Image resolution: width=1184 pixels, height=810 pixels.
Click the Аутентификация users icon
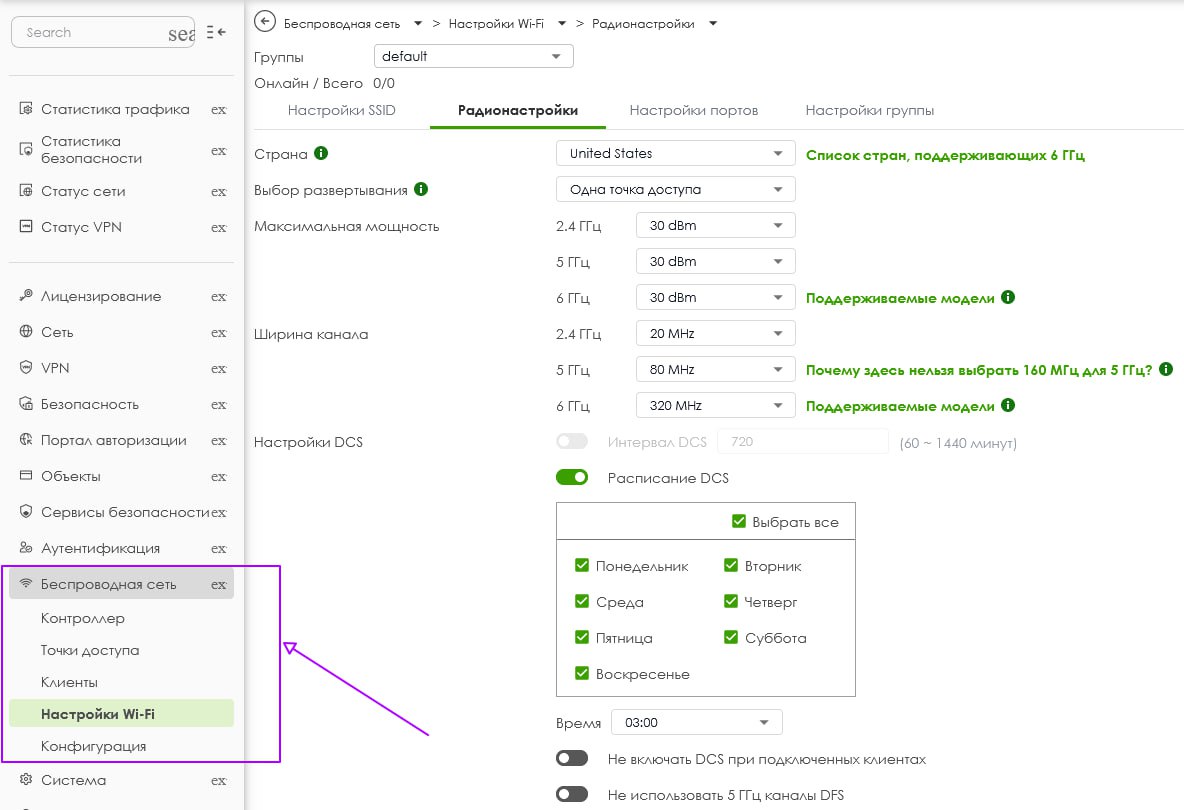click(26, 547)
